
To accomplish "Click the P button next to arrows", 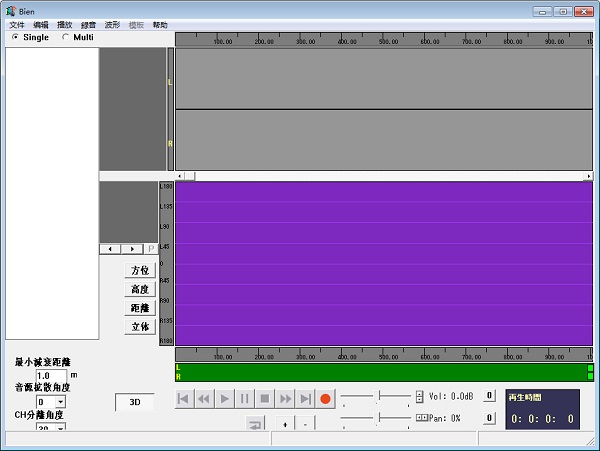I will pyautogui.click(x=151, y=249).
